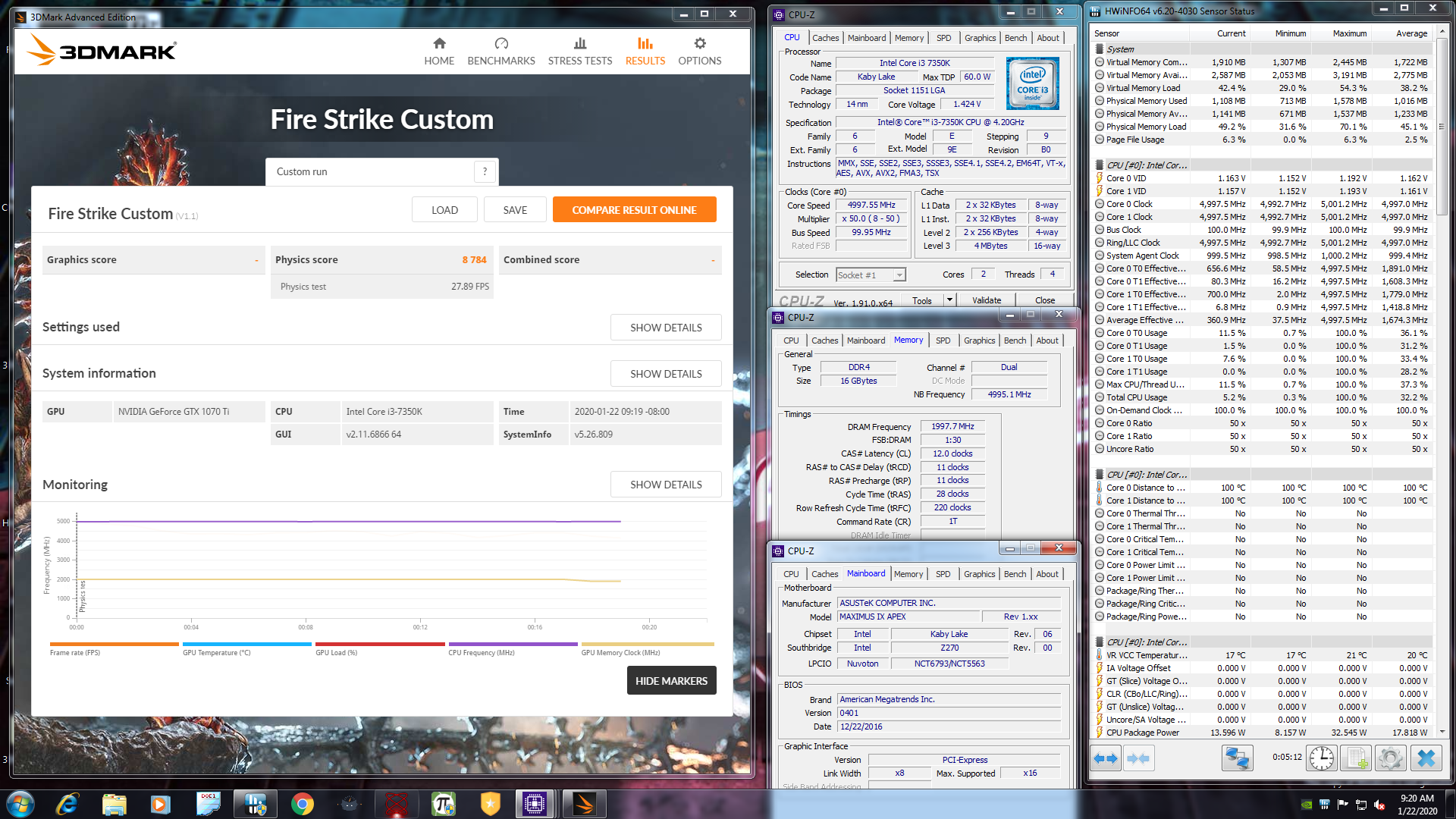
Task: Click COMPARE RESULT ONLINE button
Action: point(634,210)
